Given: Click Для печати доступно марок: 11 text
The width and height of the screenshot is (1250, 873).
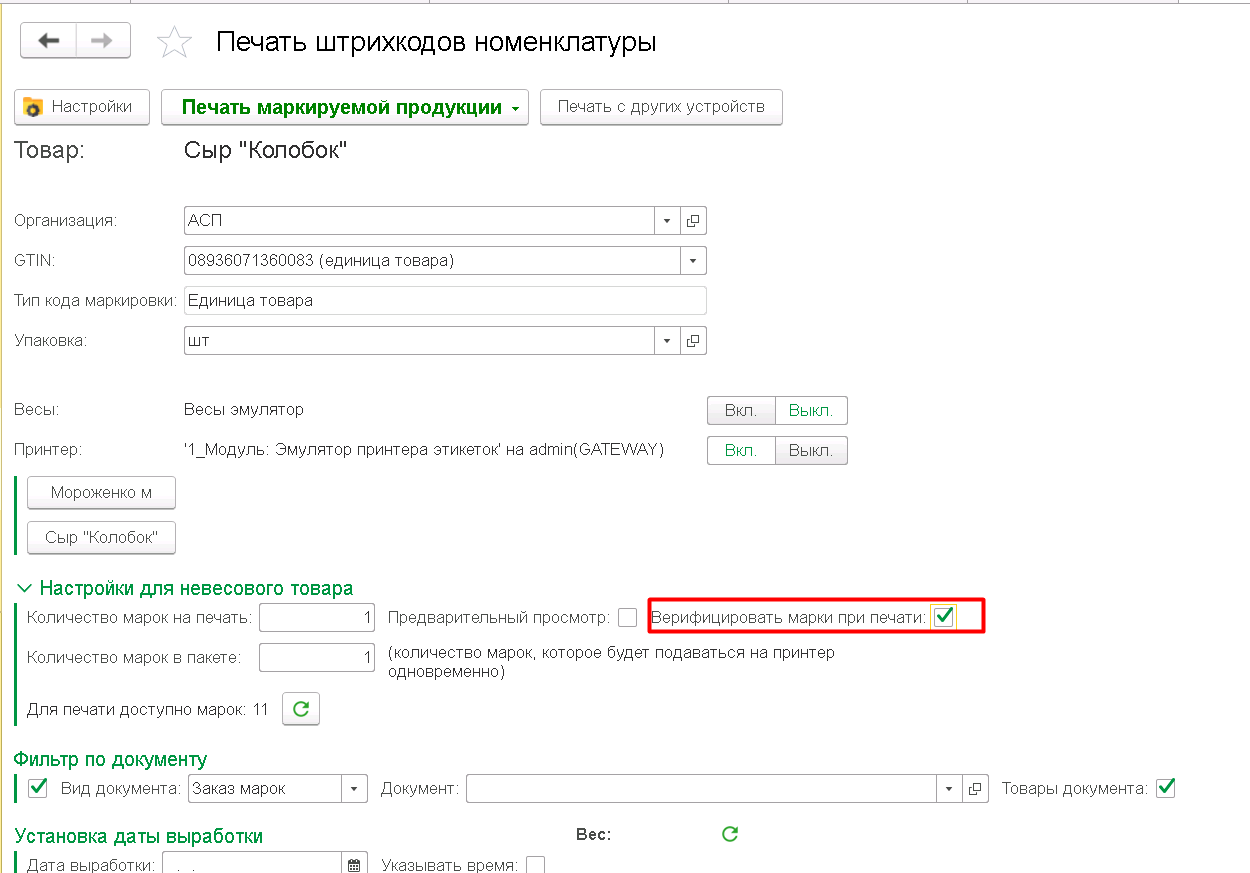Looking at the screenshot, I should 148,710.
